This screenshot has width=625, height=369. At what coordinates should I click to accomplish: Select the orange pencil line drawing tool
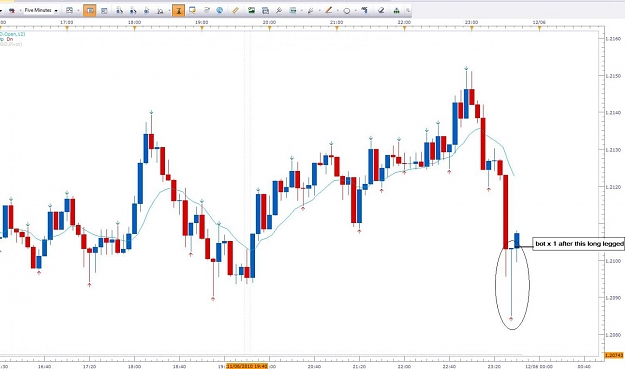click(328, 10)
